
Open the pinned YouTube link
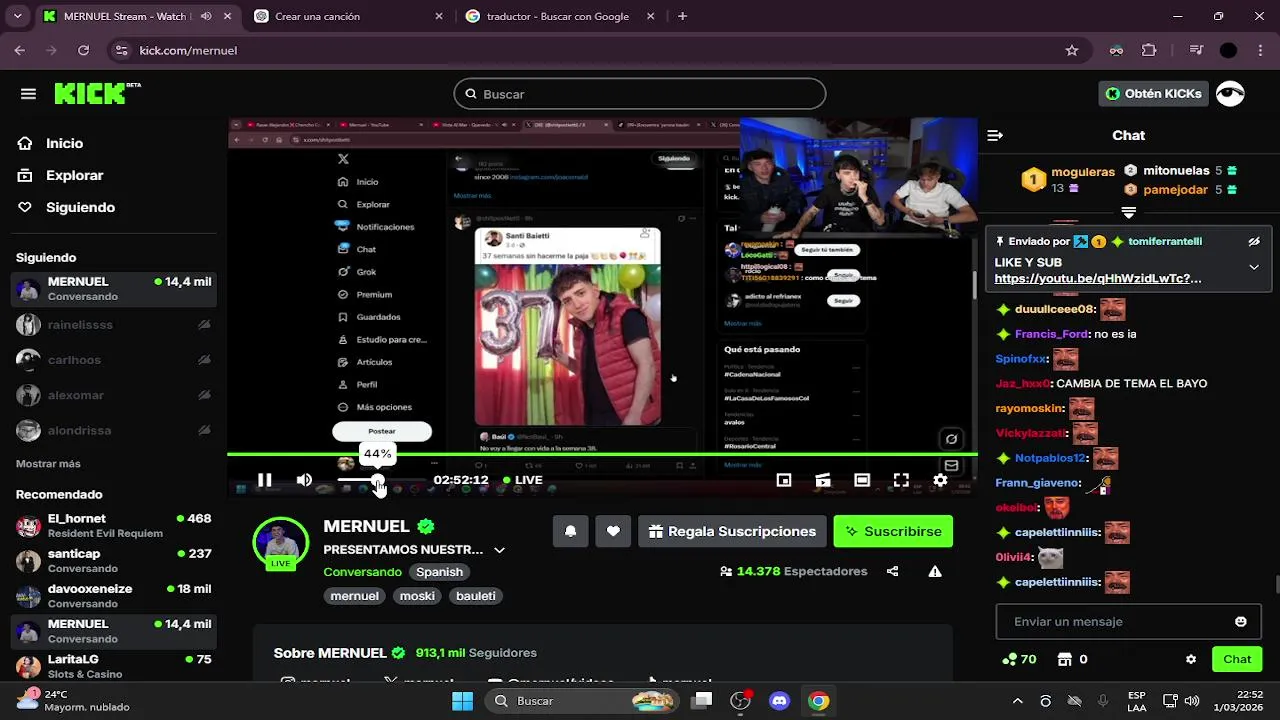pyautogui.click(x=1098, y=279)
